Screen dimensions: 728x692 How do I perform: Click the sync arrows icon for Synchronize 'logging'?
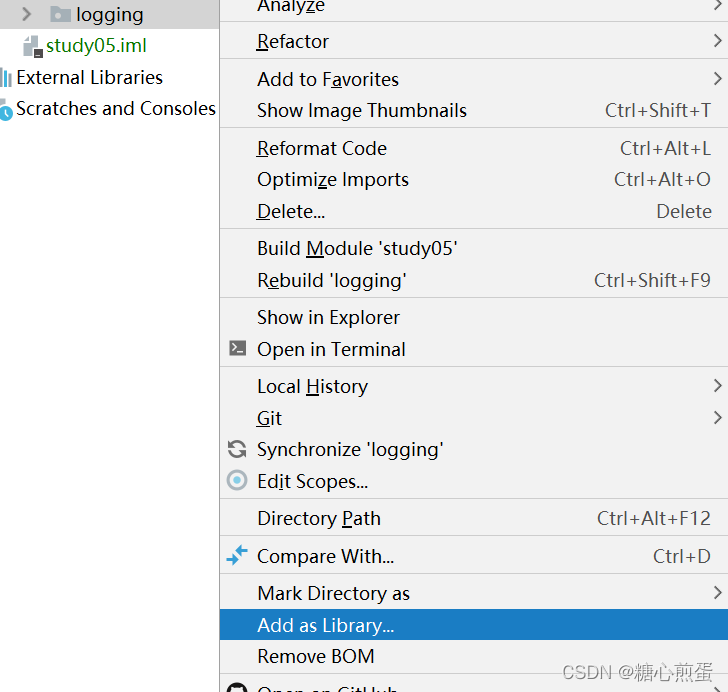(237, 449)
